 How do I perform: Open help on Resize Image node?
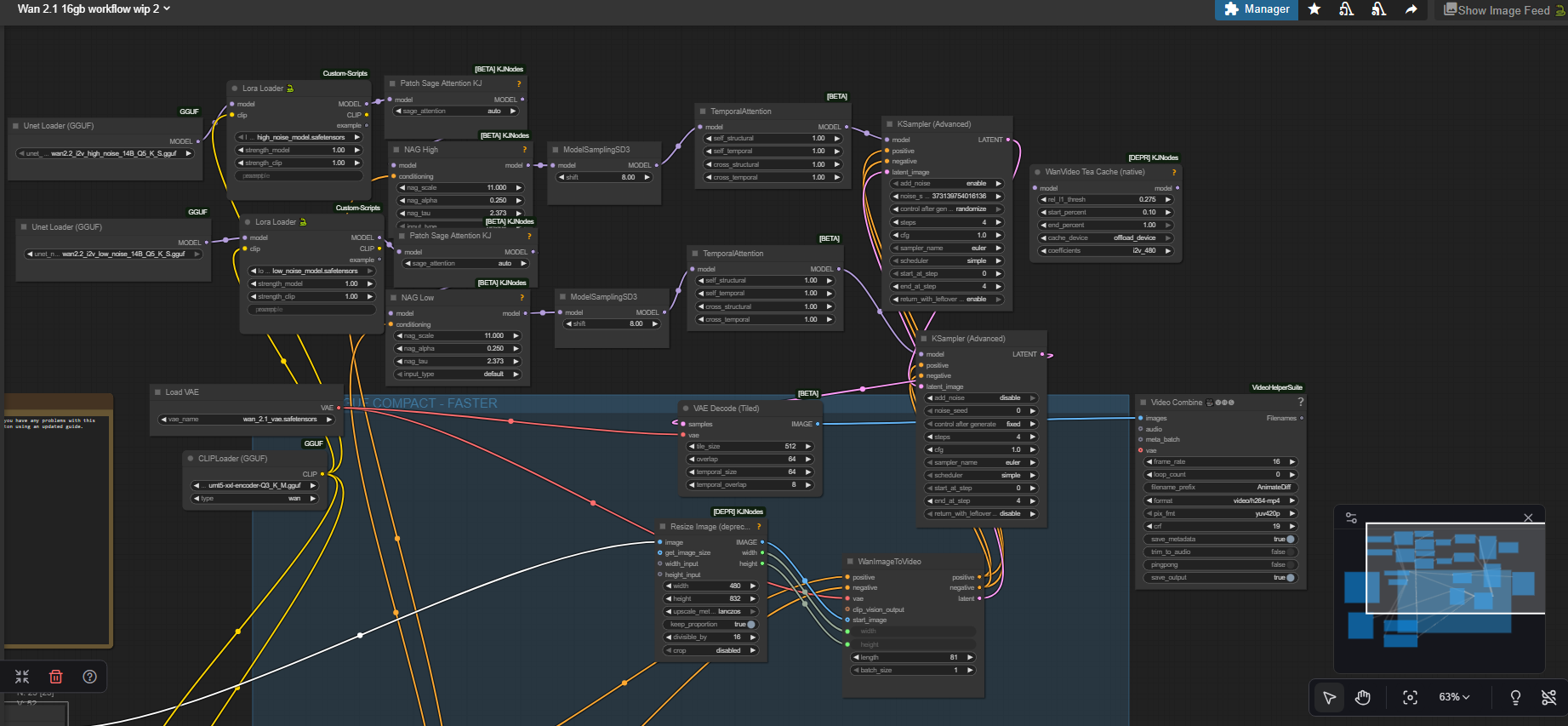pos(759,527)
